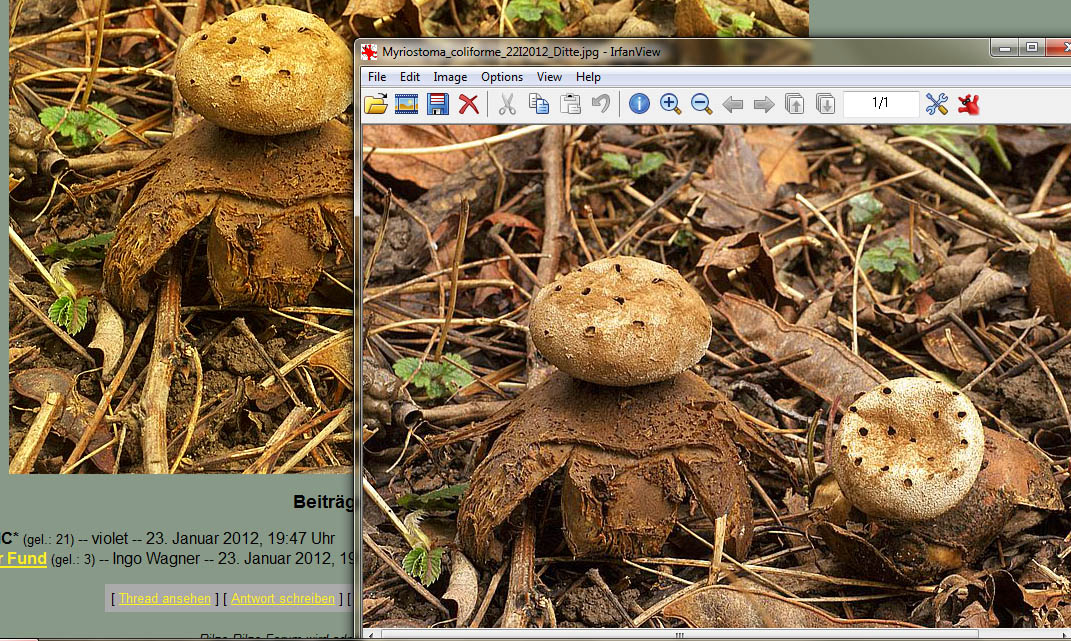This screenshot has height=641, width=1071.
Task: Click the IrfanView title bar app icon
Action: 370,52
